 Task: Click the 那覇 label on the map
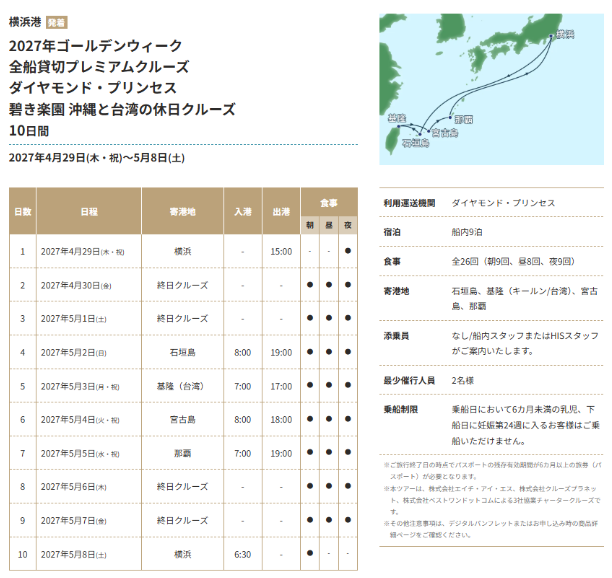(464, 119)
